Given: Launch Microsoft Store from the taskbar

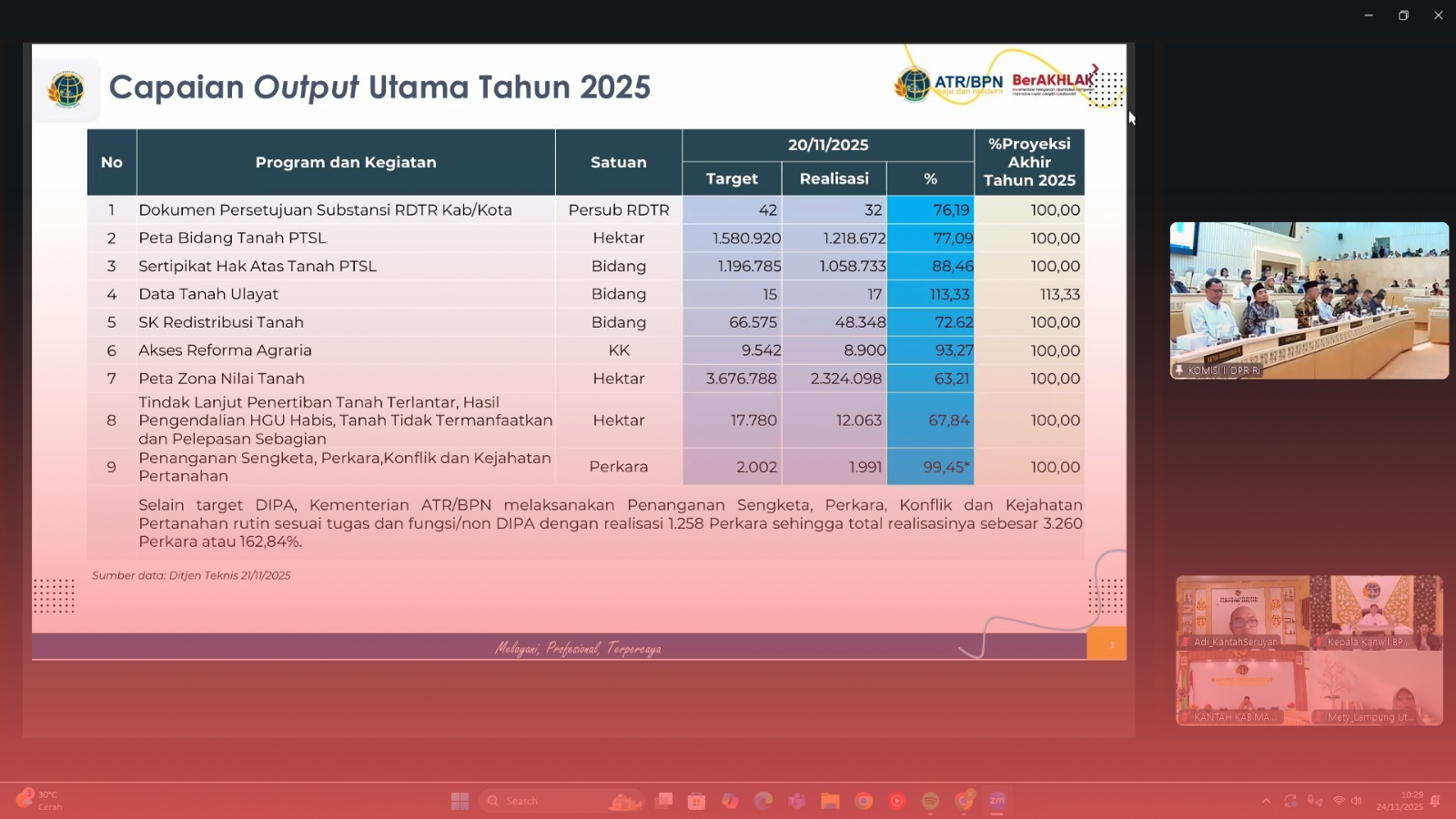Looking at the screenshot, I should [696, 801].
